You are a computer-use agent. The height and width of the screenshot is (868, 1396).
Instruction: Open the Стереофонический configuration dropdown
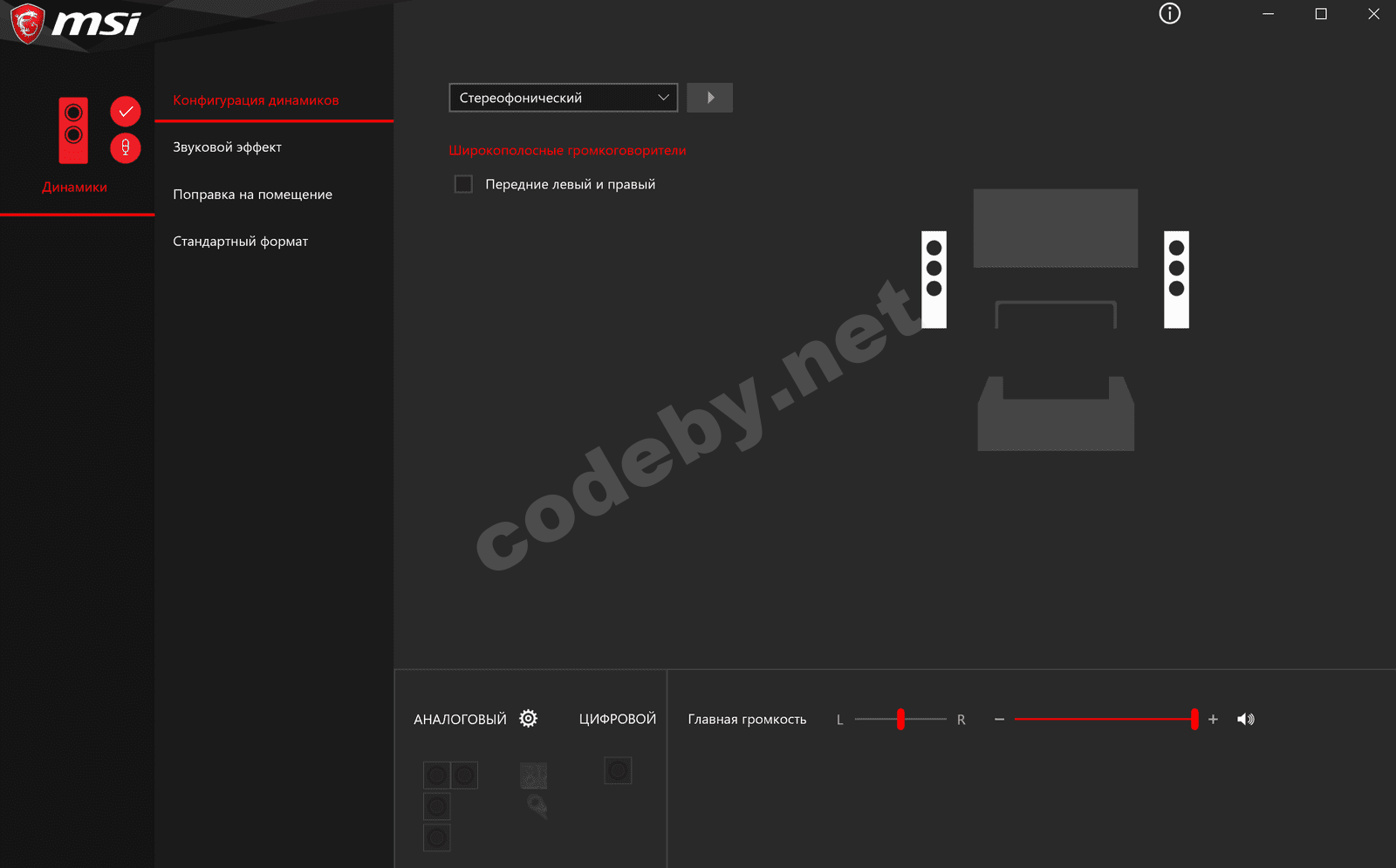coord(564,98)
